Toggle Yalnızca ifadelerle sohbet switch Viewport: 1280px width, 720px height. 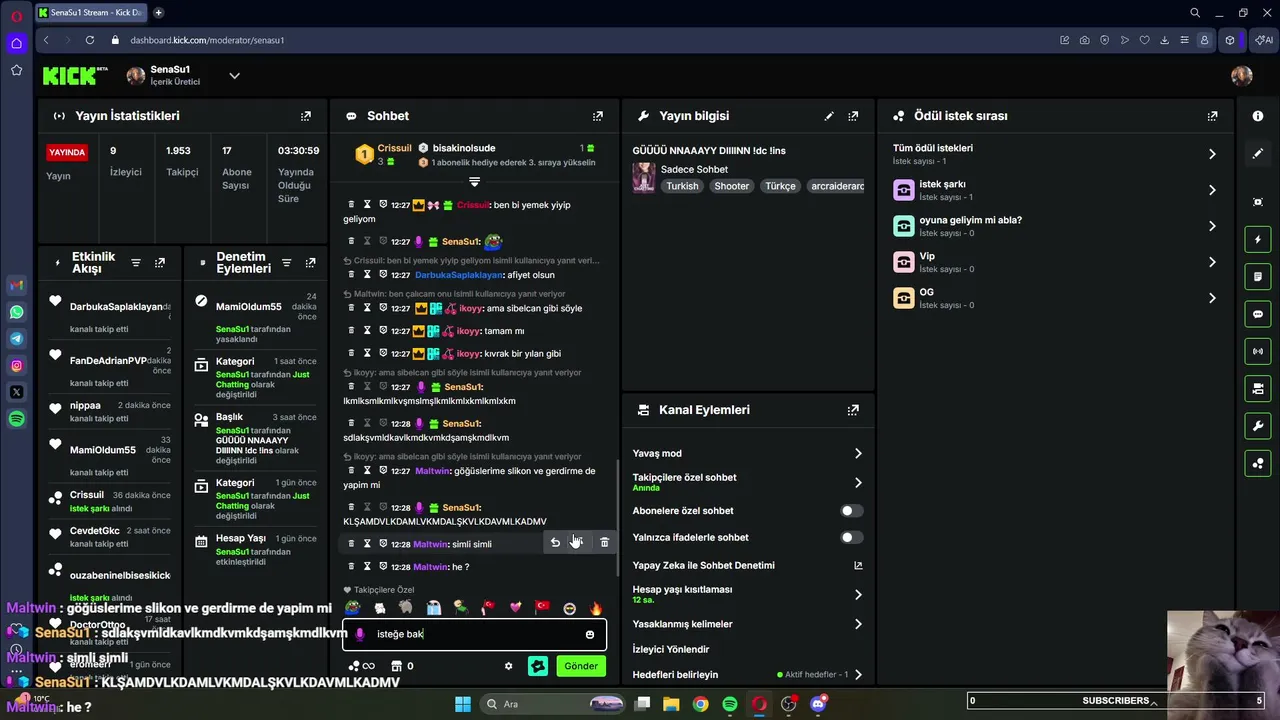(852, 538)
